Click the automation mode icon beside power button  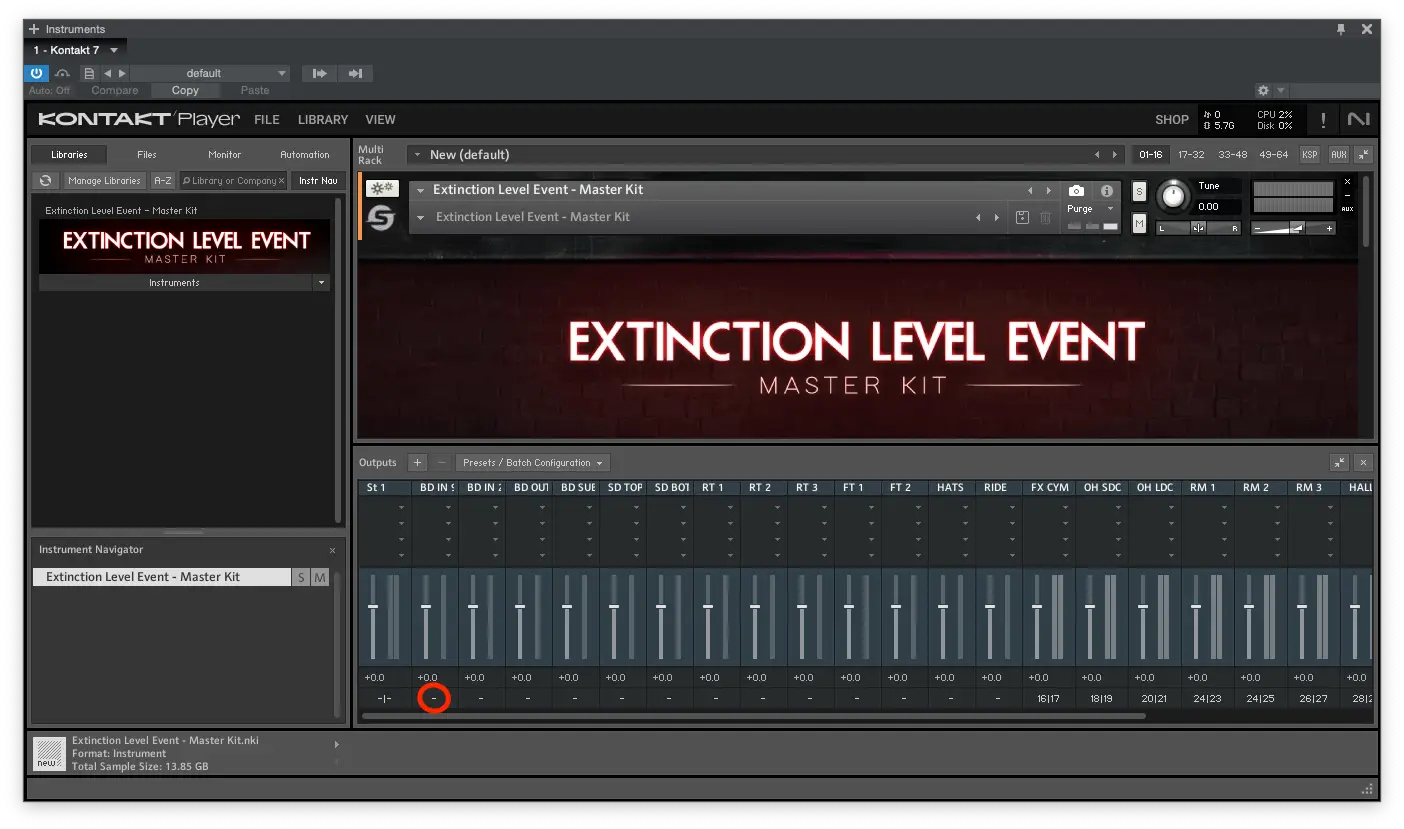tap(62, 73)
